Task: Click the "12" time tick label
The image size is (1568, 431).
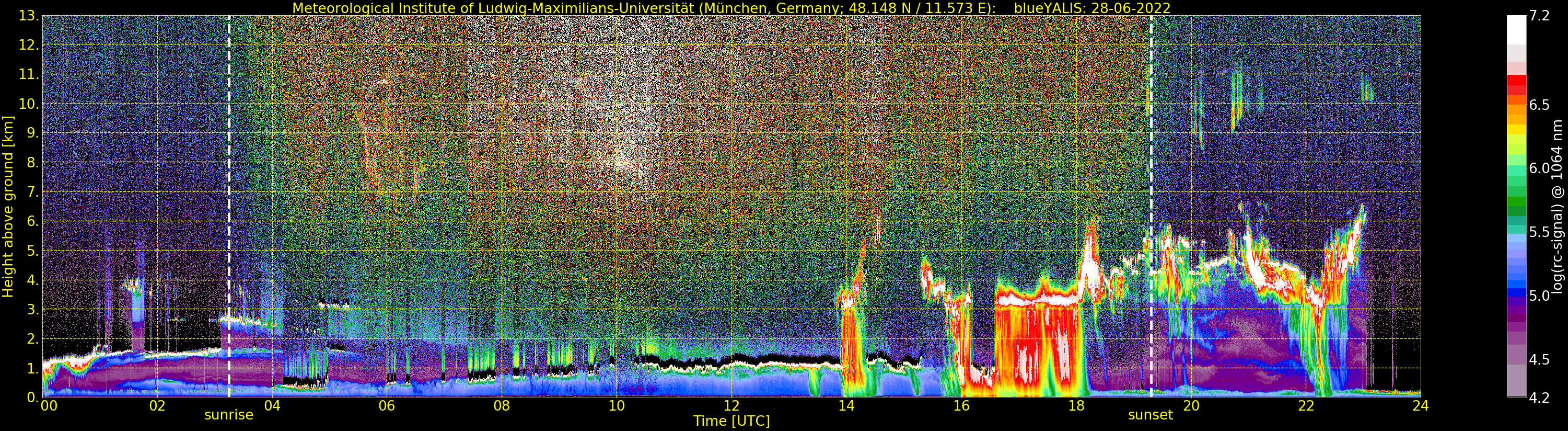Action: click(x=731, y=406)
